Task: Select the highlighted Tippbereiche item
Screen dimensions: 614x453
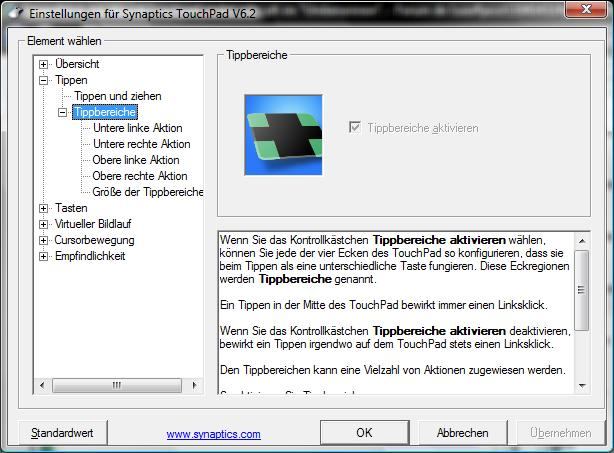Action: tap(105, 112)
